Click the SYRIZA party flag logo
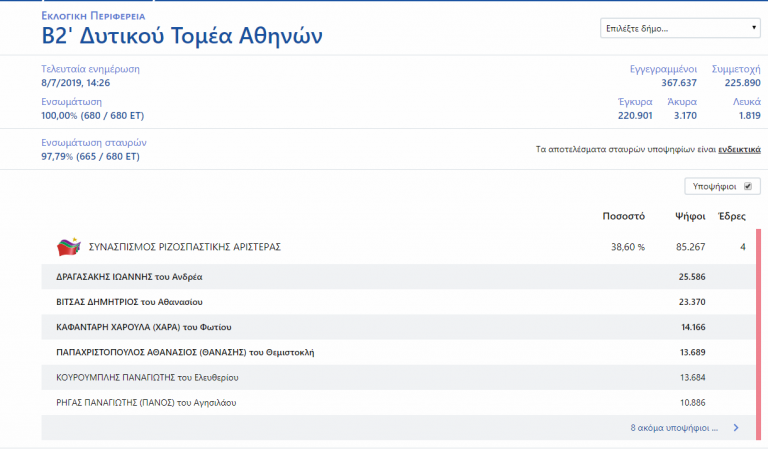Screen dimensions: 768x449 pos(69,247)
